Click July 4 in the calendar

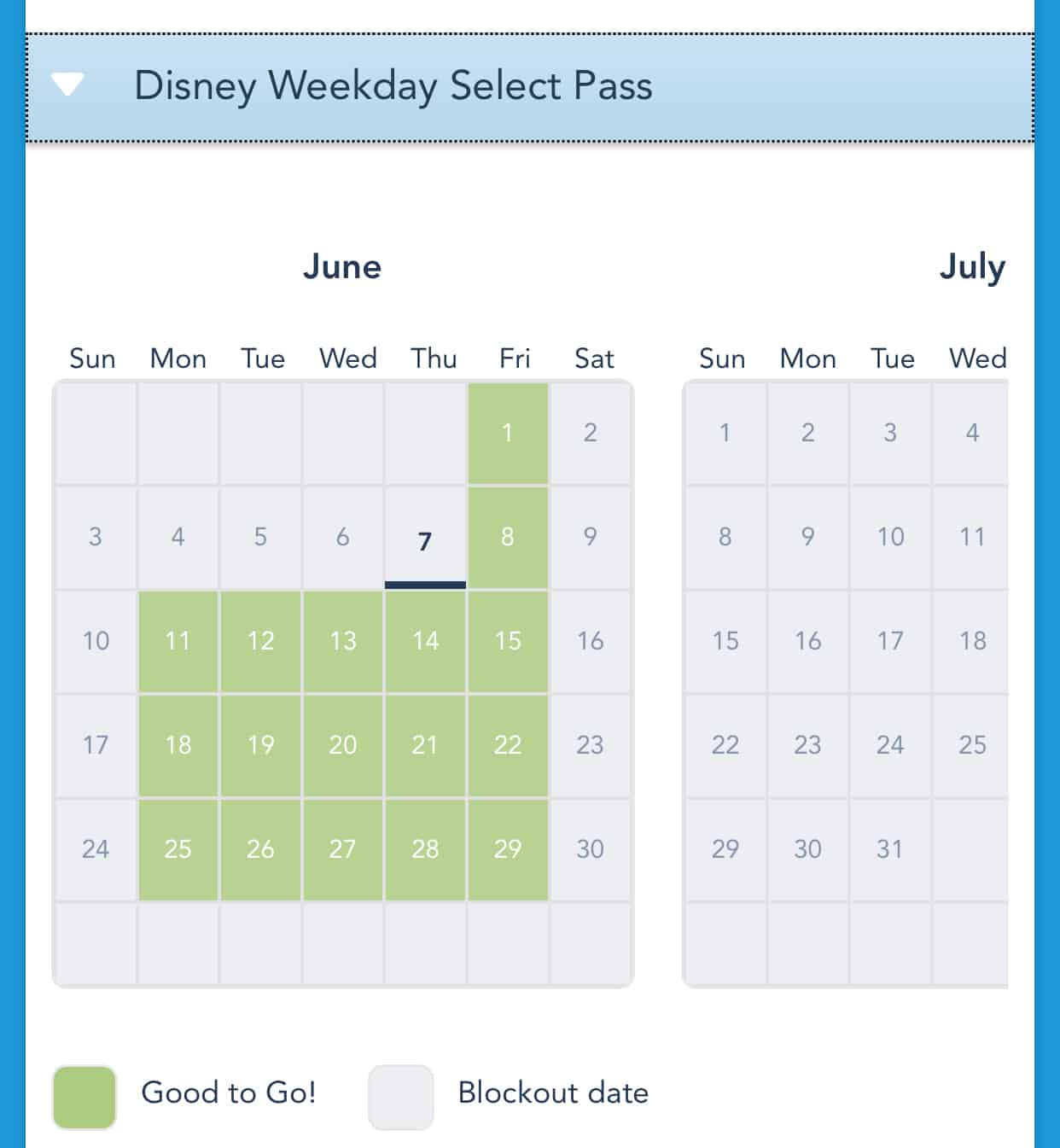[x=972, y=433]
